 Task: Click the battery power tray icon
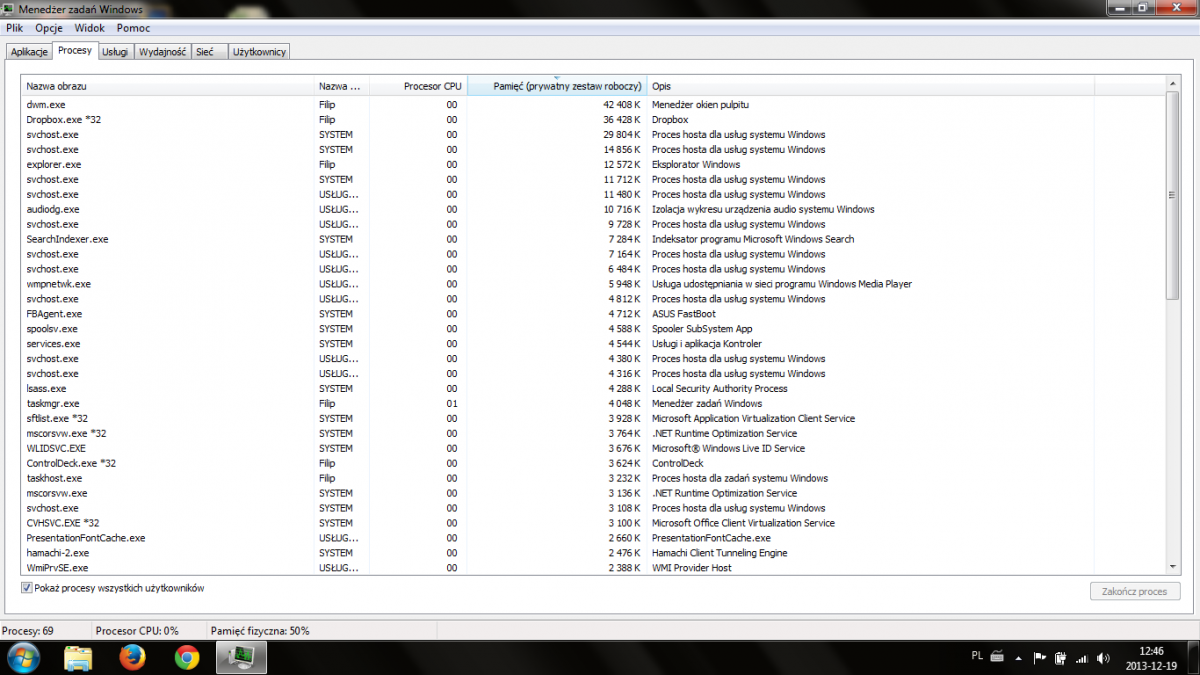(x=1060, y=658)
